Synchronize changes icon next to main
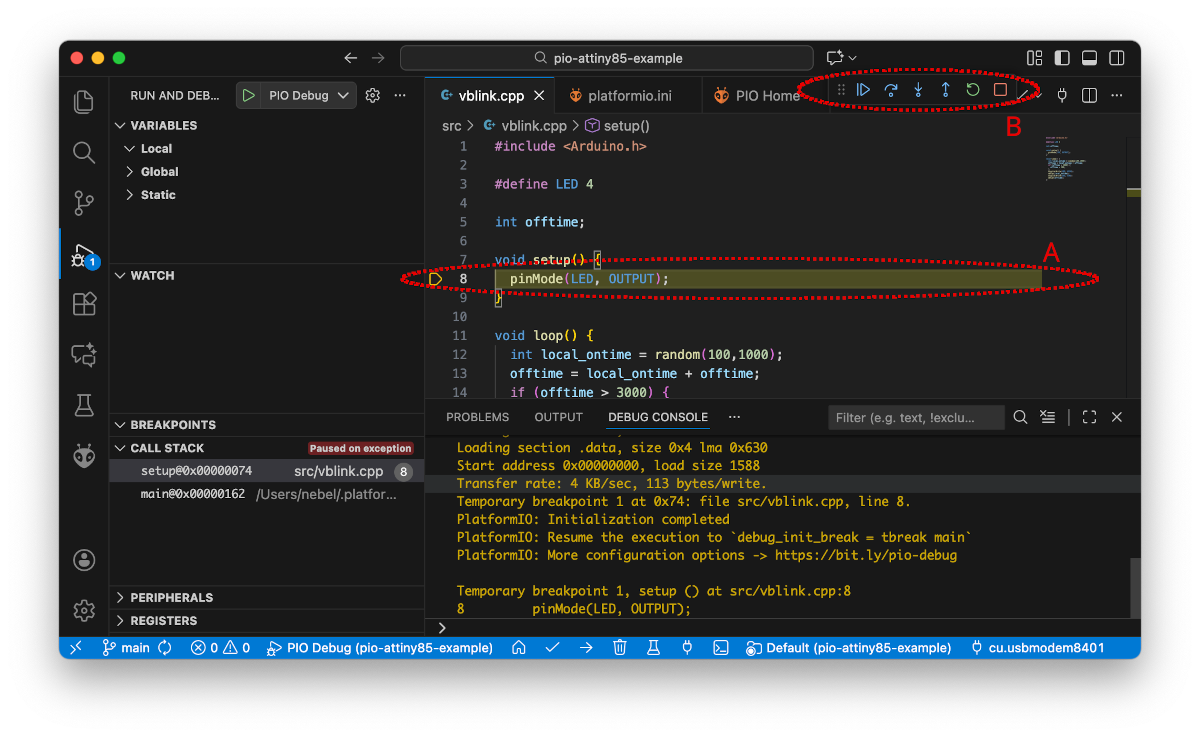Screen dimensions: 1200x737 tap(165, 648)
